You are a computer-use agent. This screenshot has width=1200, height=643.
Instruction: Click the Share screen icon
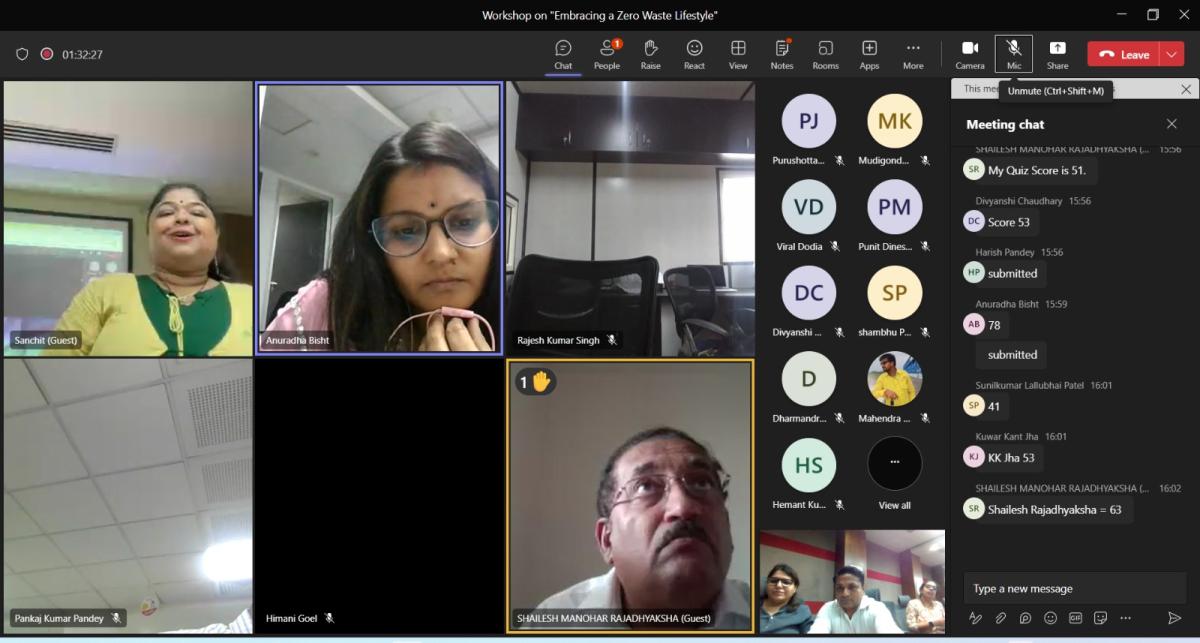pos(1057,54)
